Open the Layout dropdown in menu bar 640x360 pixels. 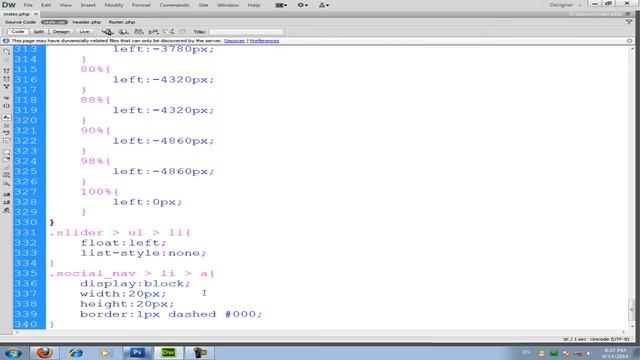281,5
